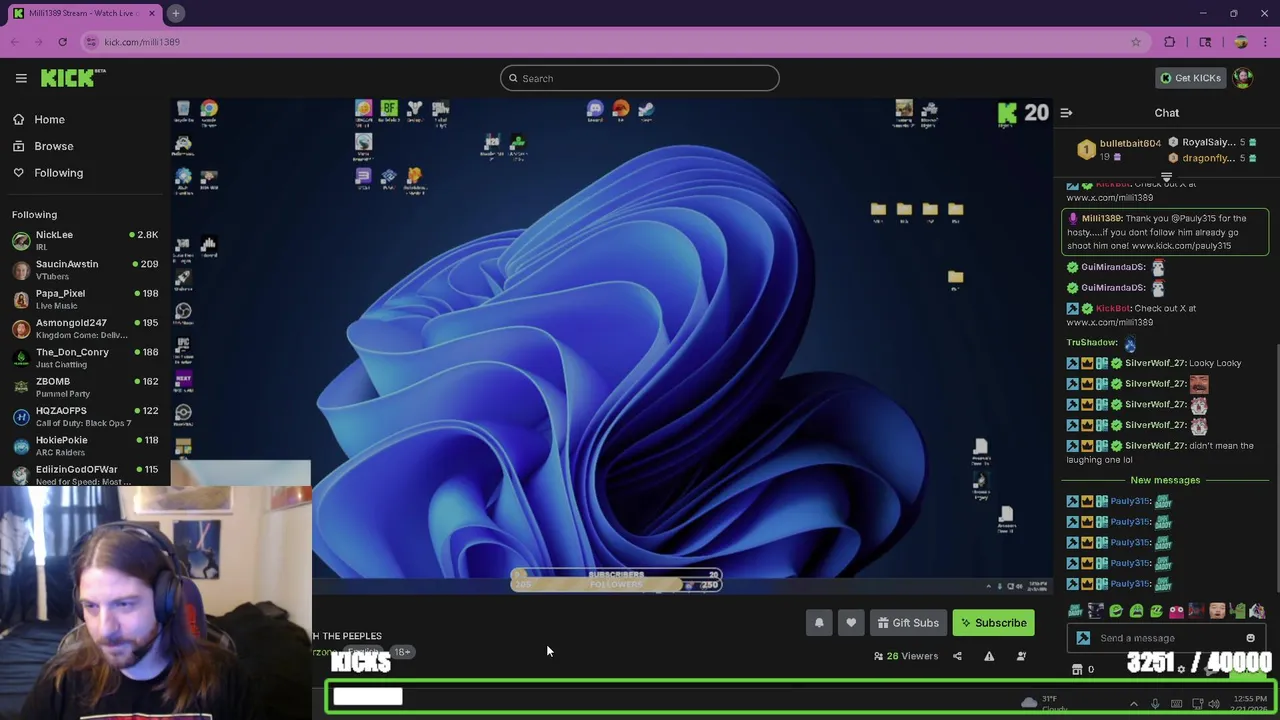Viewport: 1280px width, 720px height.
Task: Click the 18+ stream tag
Action: coord(402,652)
